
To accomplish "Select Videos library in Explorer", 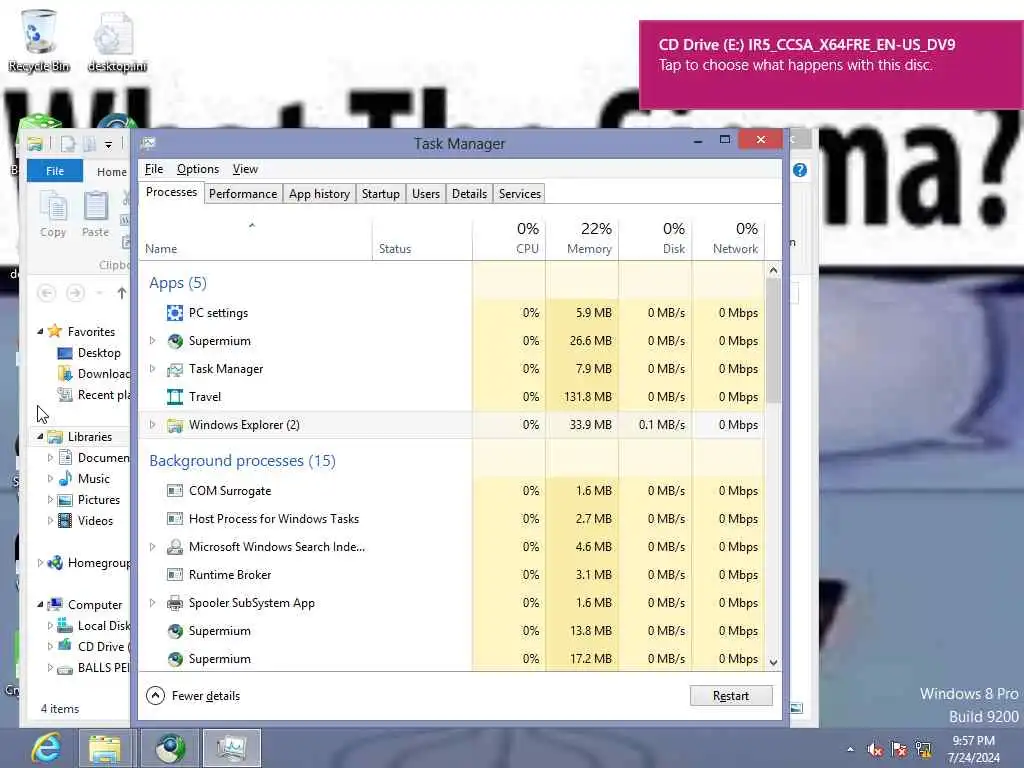I will (x=95, y=520).
